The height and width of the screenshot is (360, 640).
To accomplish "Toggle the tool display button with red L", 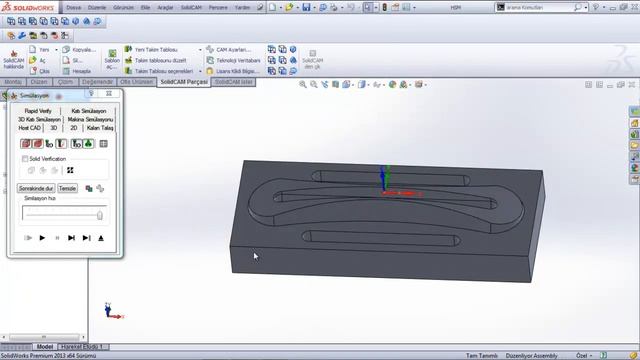I will [61, 144].
